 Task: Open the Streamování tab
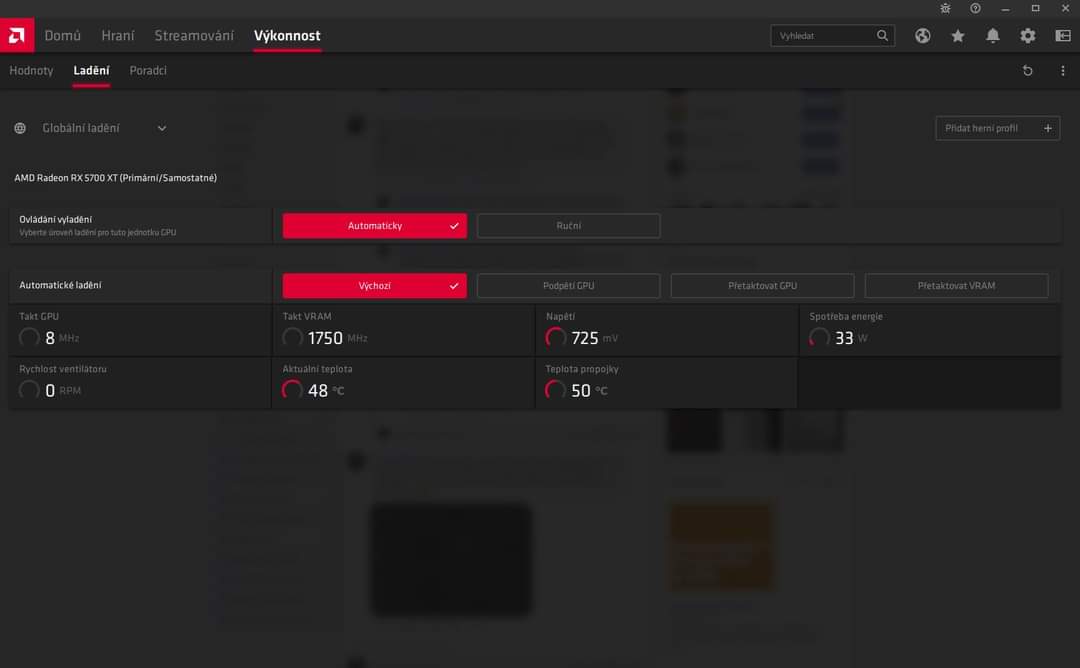[x=194, y=35]
